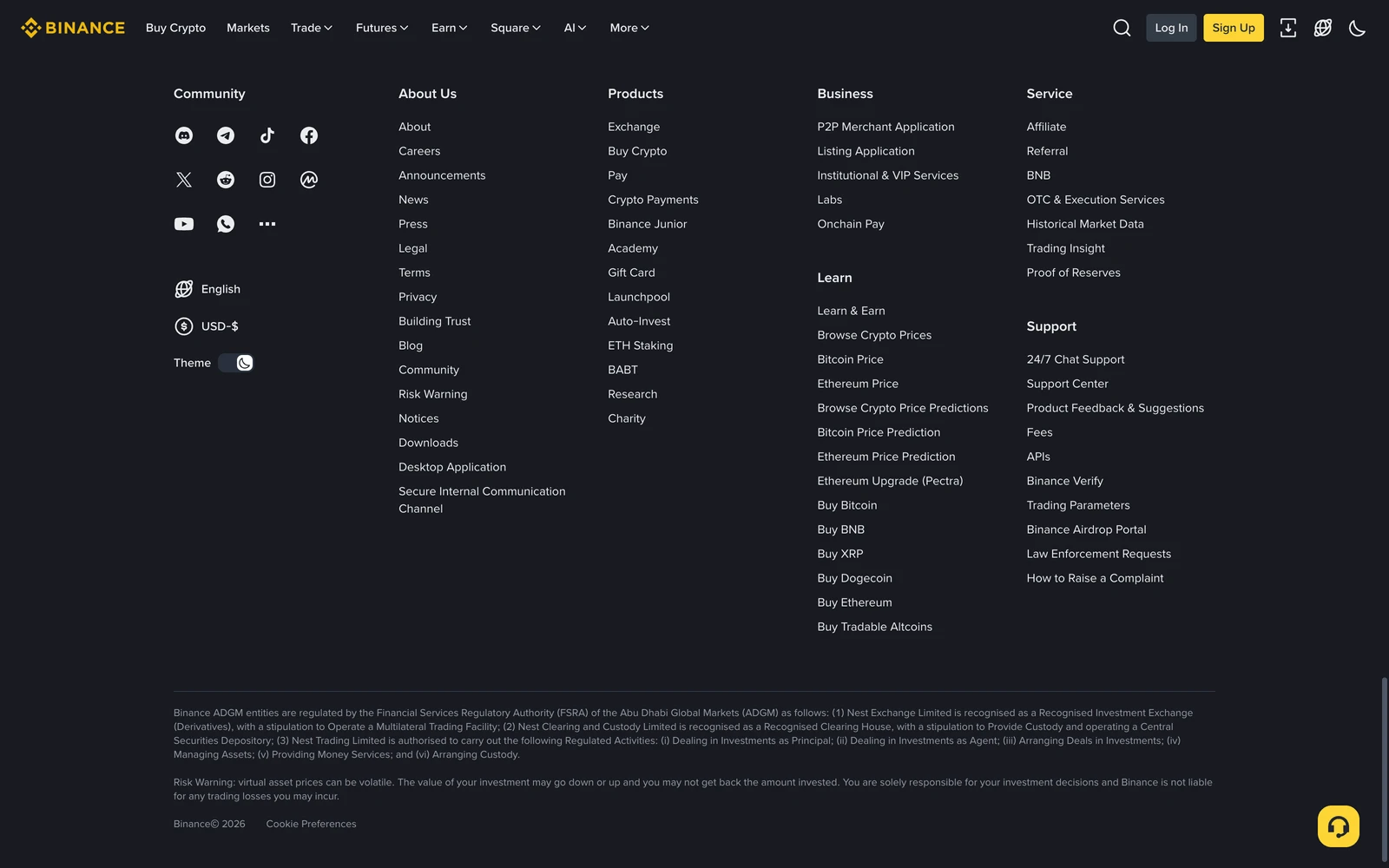Click the page vertical scrollbar thumb
This screenshot has width=1389, height=868.
(1384, 769)
